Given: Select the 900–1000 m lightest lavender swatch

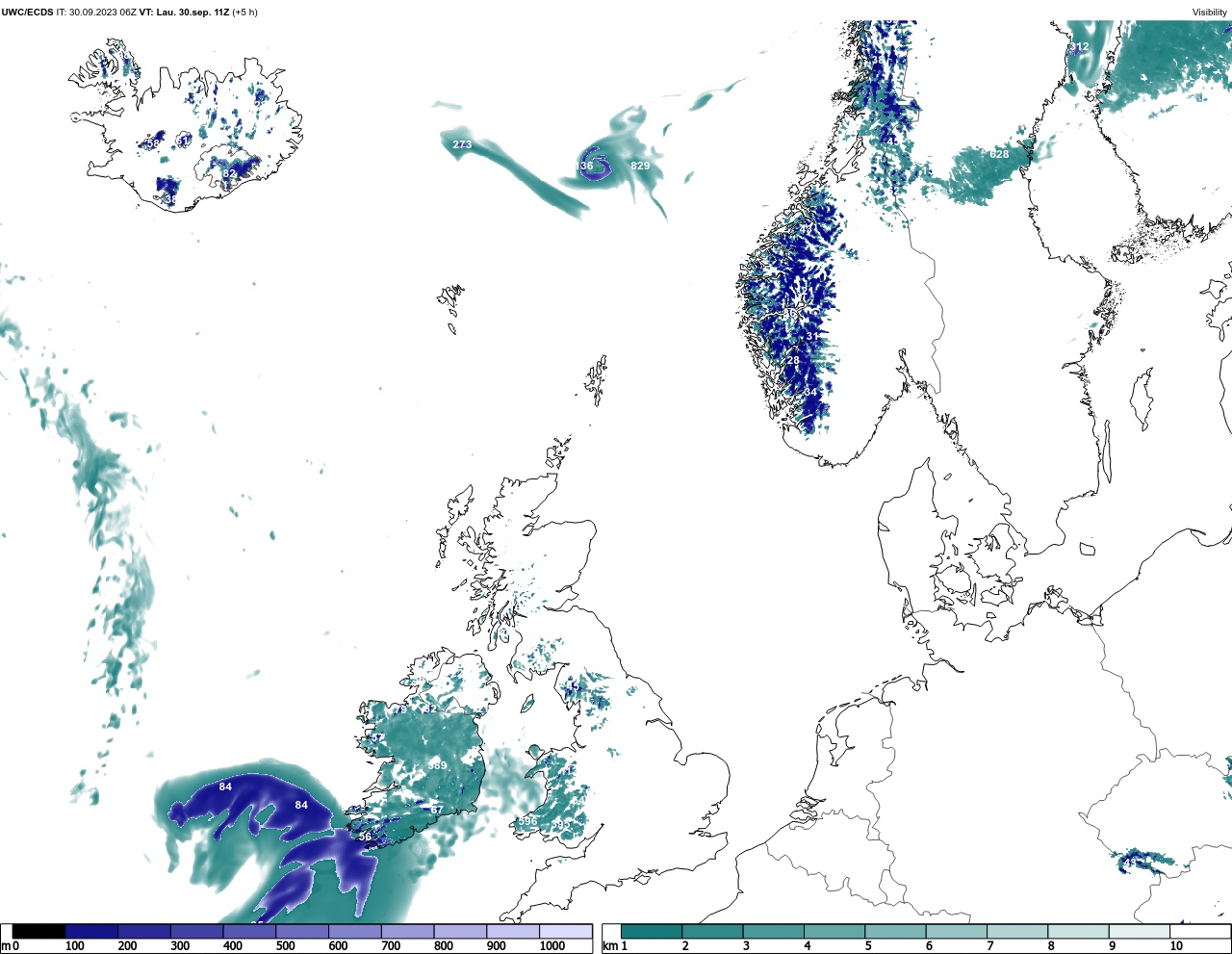Looking at the screenshot, I should 512,932.
